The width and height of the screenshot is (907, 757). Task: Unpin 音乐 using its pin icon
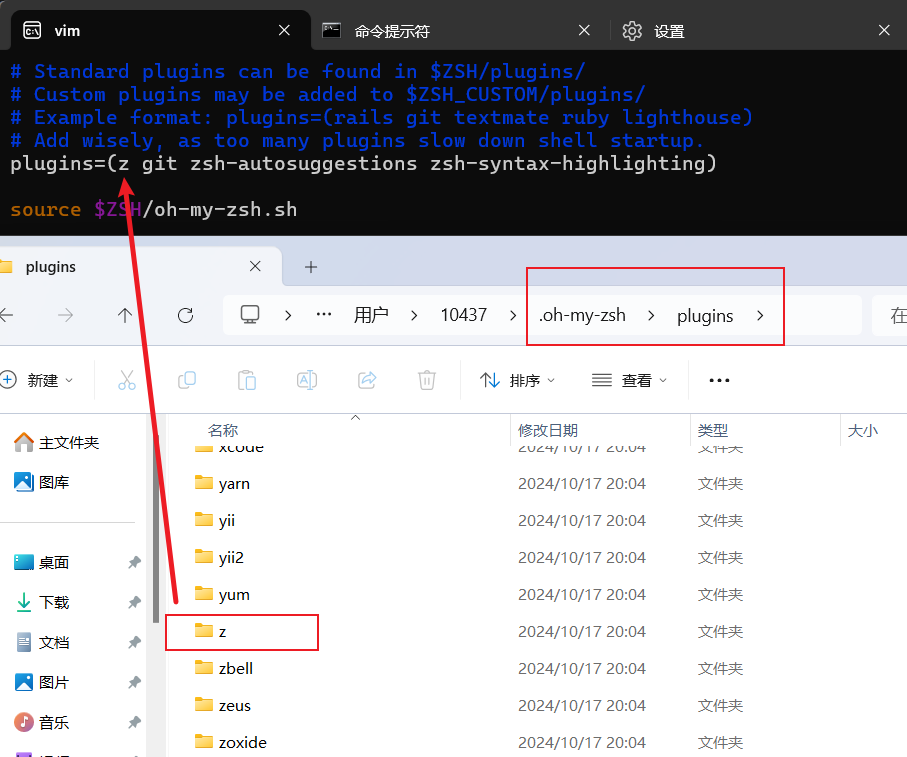coord(134,722)
